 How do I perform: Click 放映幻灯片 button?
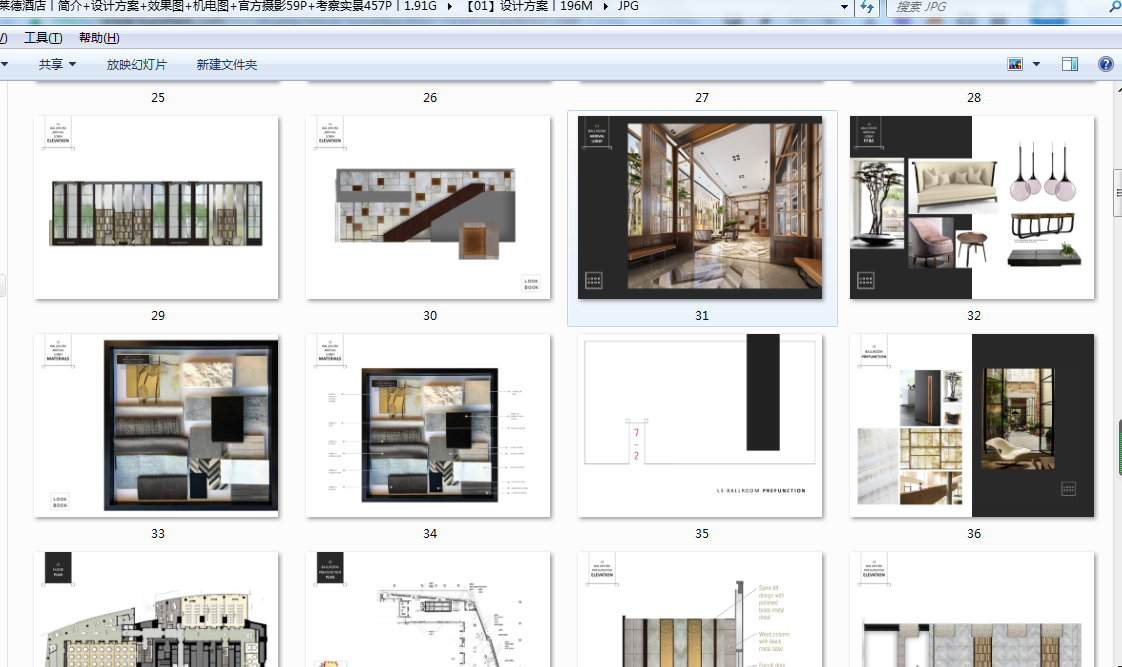(x=136, y=64)
